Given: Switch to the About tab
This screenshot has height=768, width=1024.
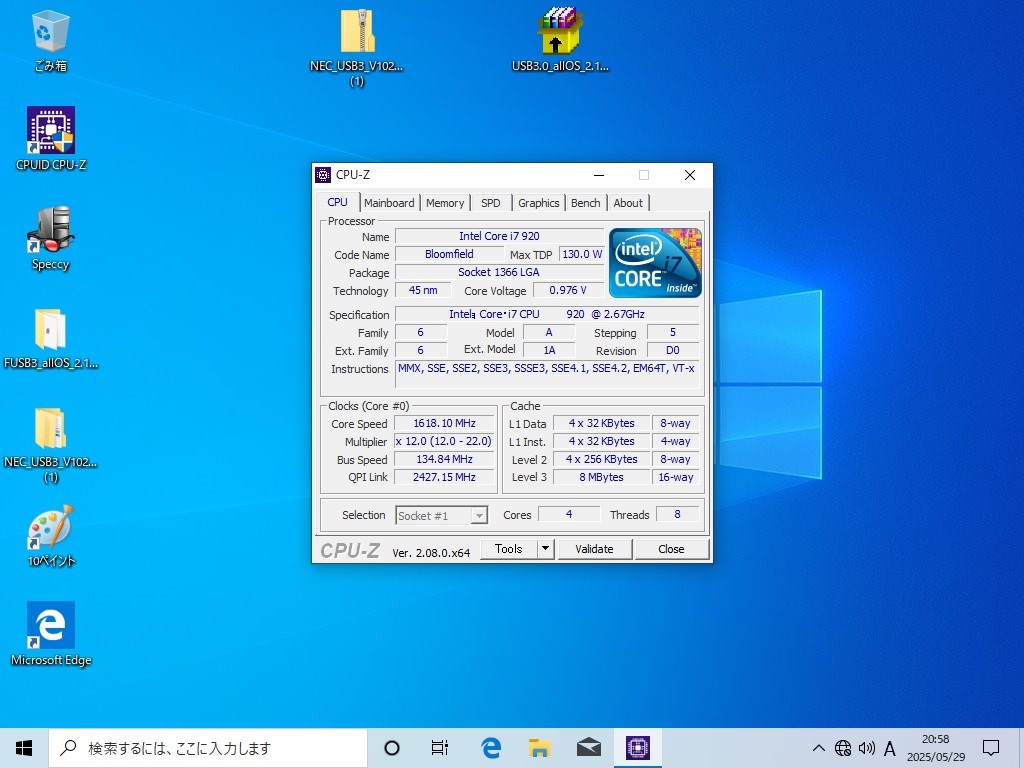Looking at the screenshot, I should pyautogui.click(x=628, y=203).
